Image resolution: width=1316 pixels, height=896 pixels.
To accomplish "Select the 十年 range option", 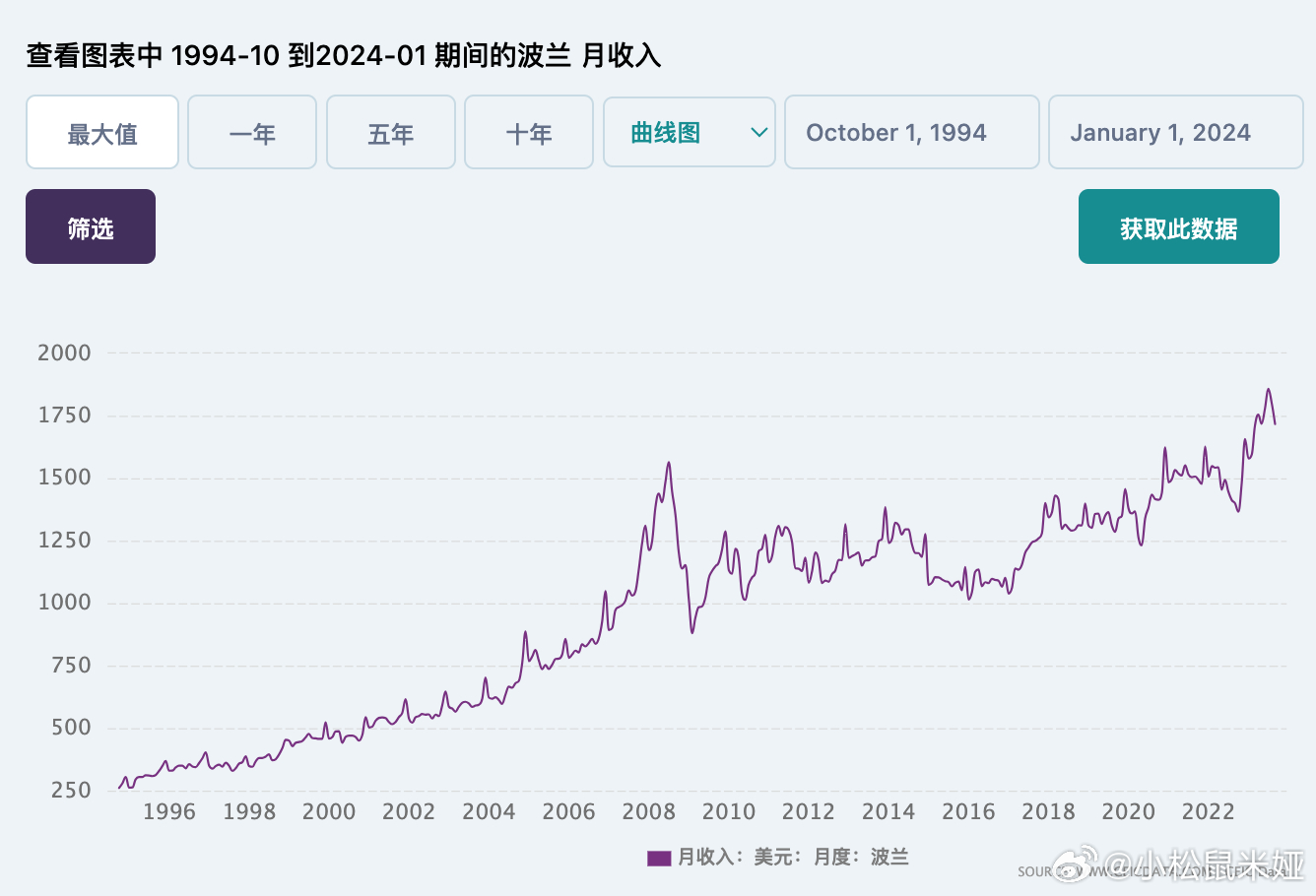I will [529, 133].
